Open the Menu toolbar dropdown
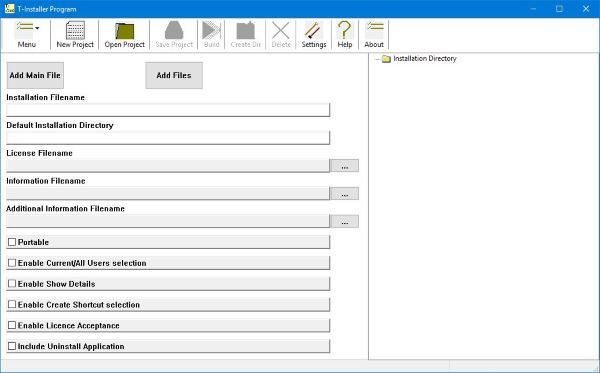The height and width of the screenshot is (373, 600). (x=27, y=34)
